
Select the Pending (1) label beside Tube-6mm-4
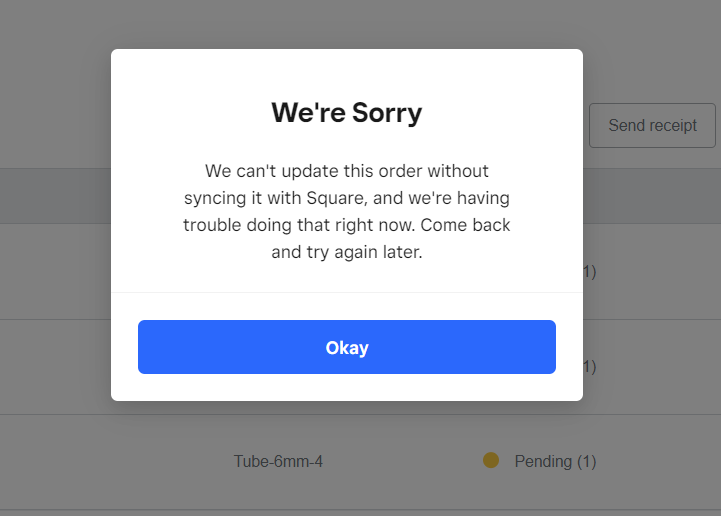(x=555, y=461)
